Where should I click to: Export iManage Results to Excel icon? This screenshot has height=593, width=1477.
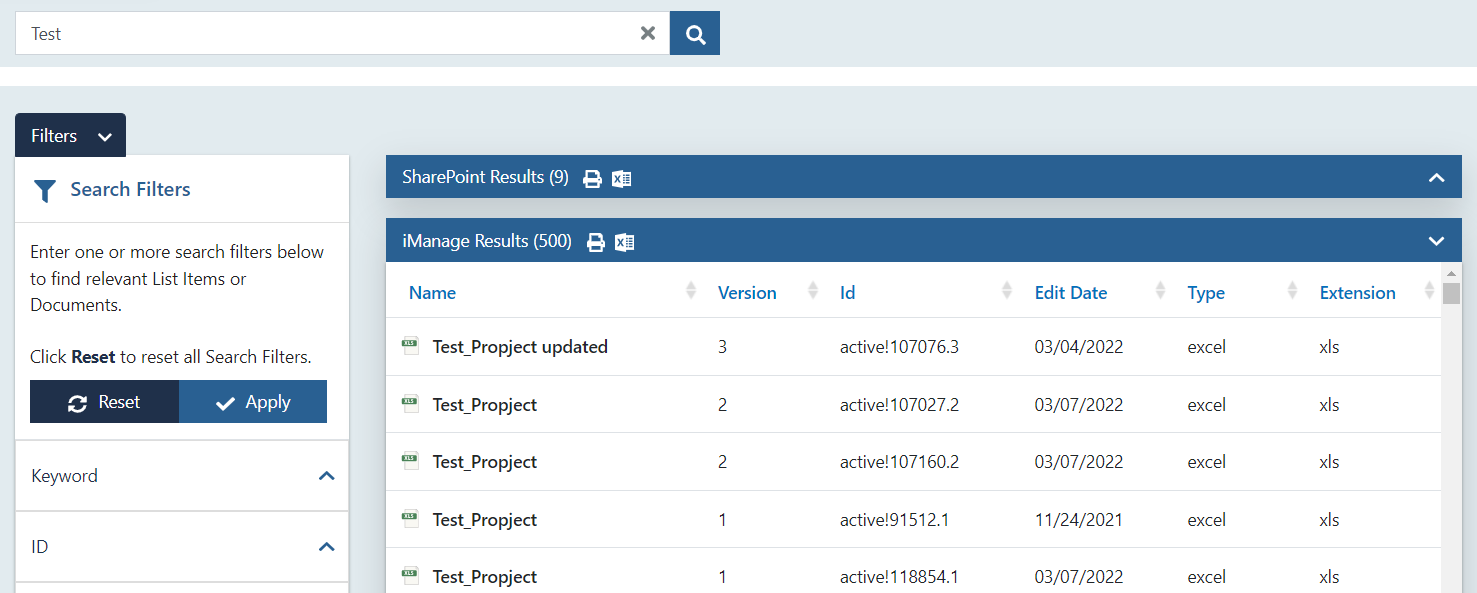click(625, 242)
